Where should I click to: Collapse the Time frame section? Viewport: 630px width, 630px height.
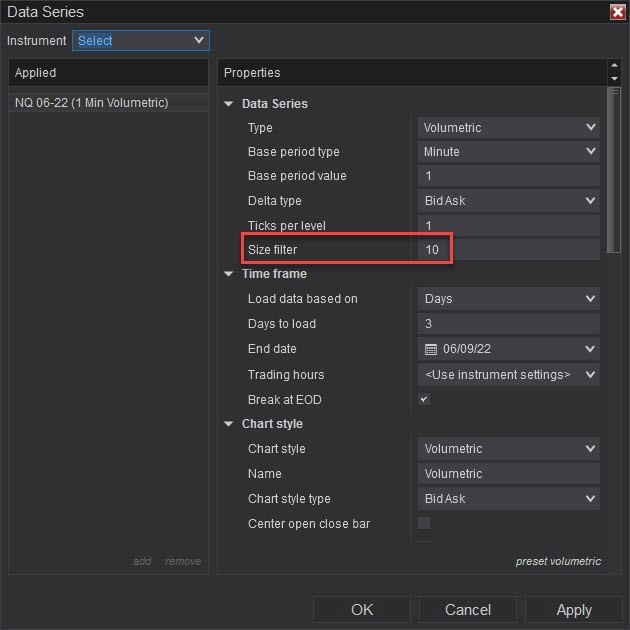coord(229,274)
